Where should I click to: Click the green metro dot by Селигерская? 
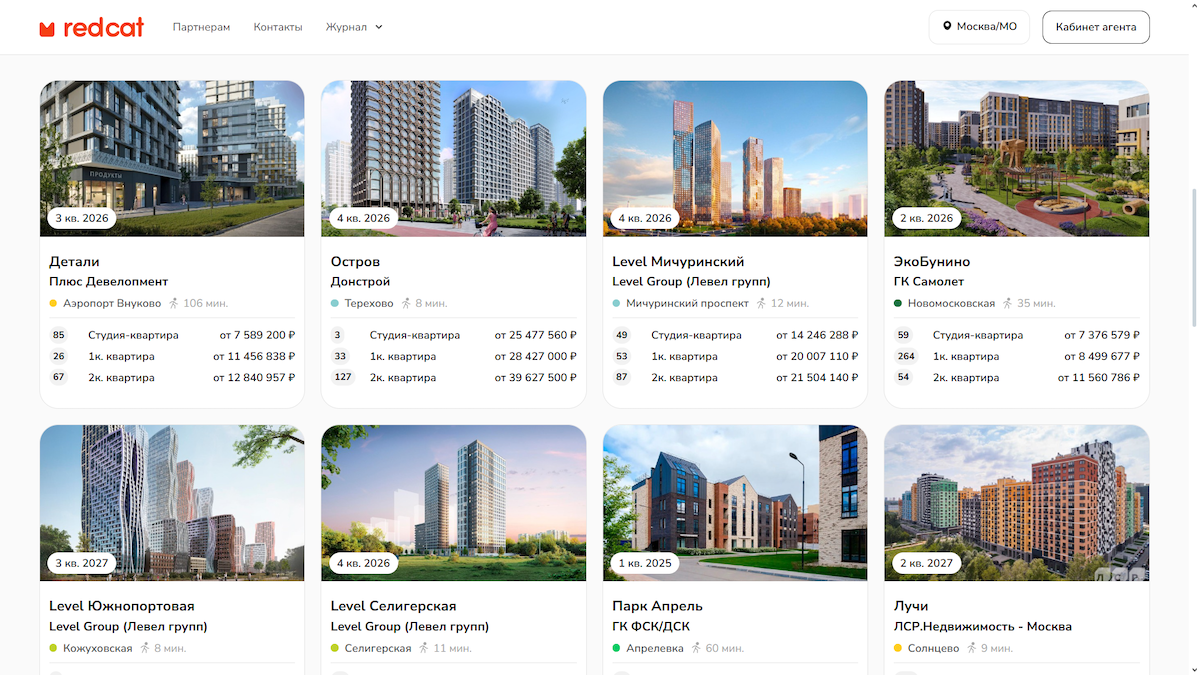click(x=335, y=648)
